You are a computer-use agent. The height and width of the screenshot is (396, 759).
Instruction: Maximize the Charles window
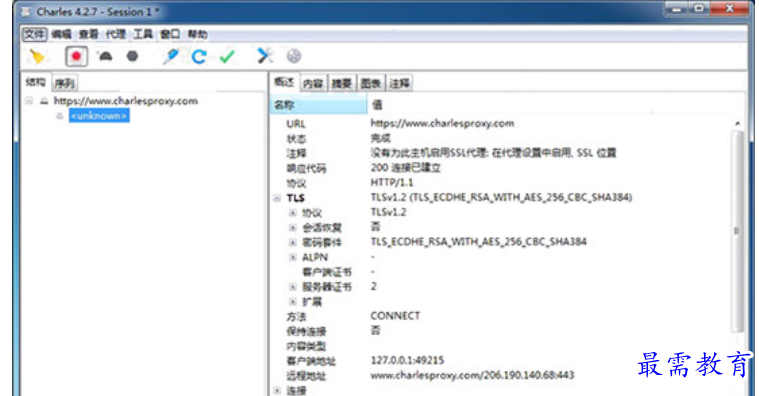tap(698, 9)
